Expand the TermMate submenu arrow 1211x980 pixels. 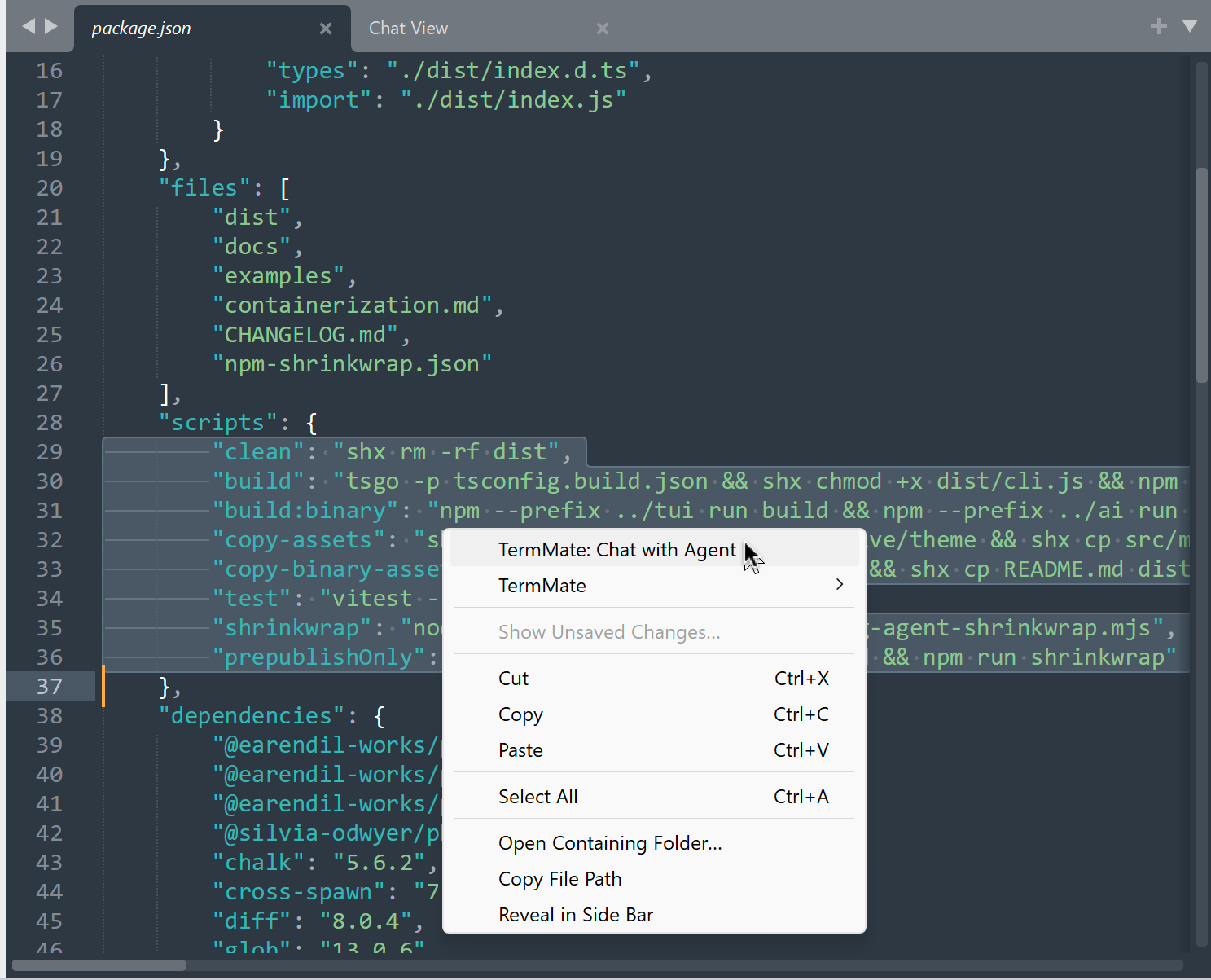[x=839, y=585]
